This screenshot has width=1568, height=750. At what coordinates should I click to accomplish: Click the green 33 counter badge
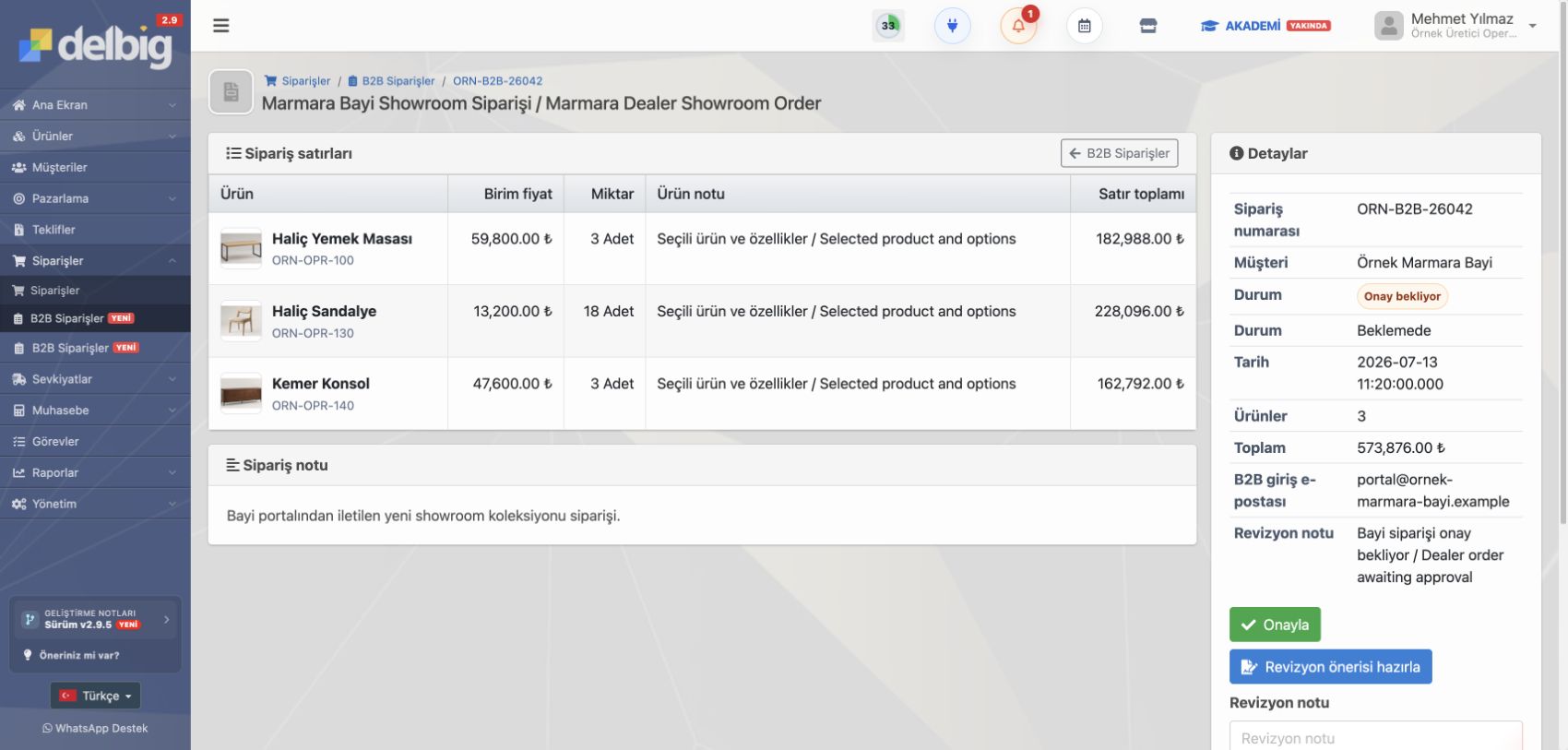(888, 26)
